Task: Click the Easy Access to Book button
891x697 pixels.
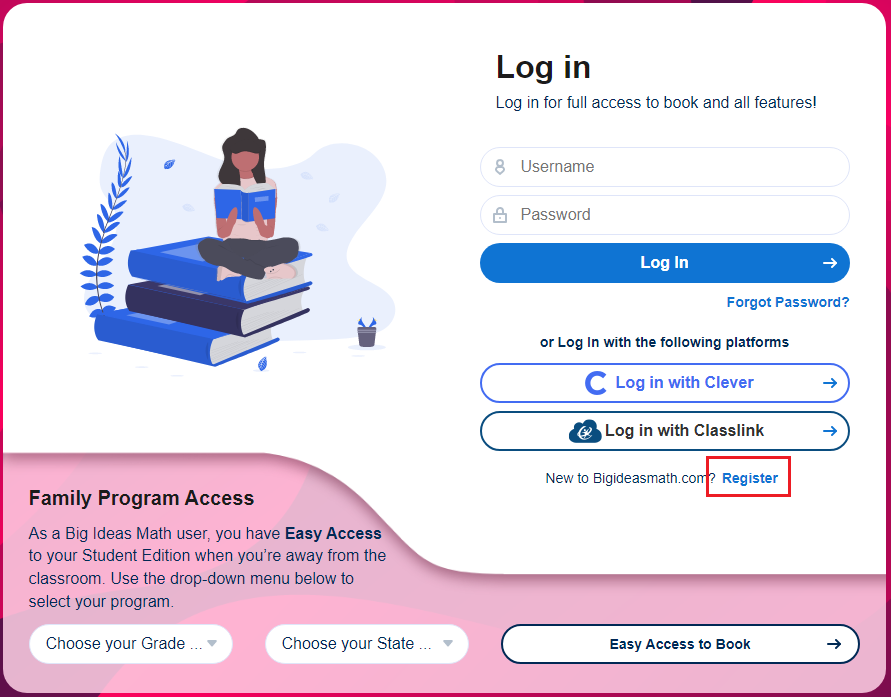Action: 680,644
